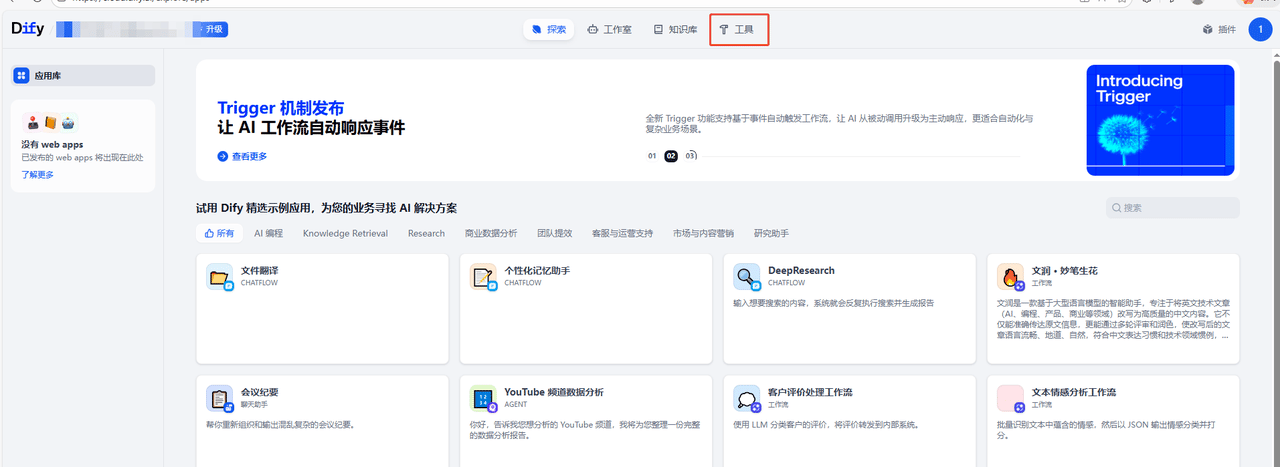
Task: Click the 没有 web apps heading
Action: [52, 144]
